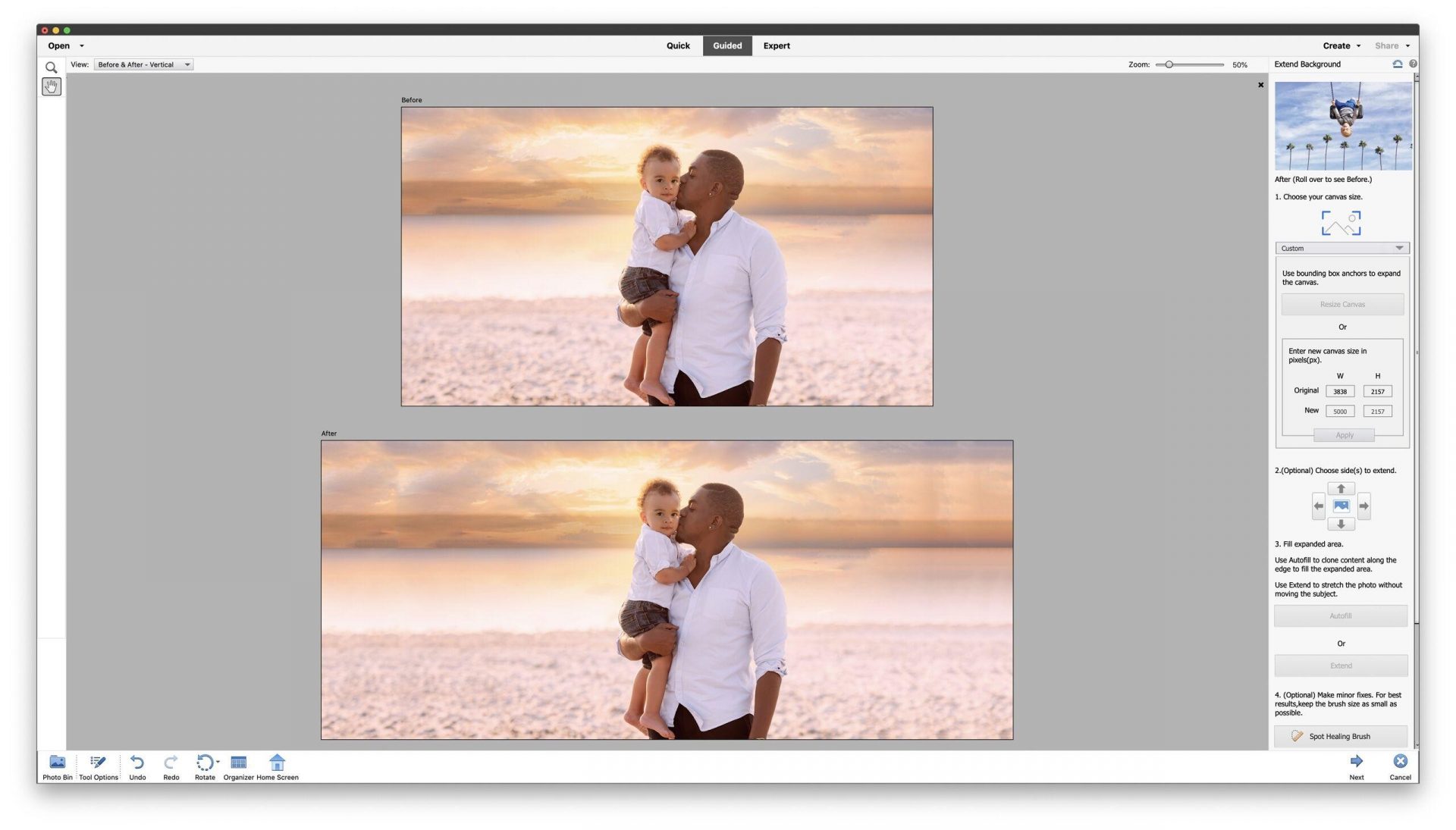
Task: Click the Rotate icon
Action: (204, 762)
